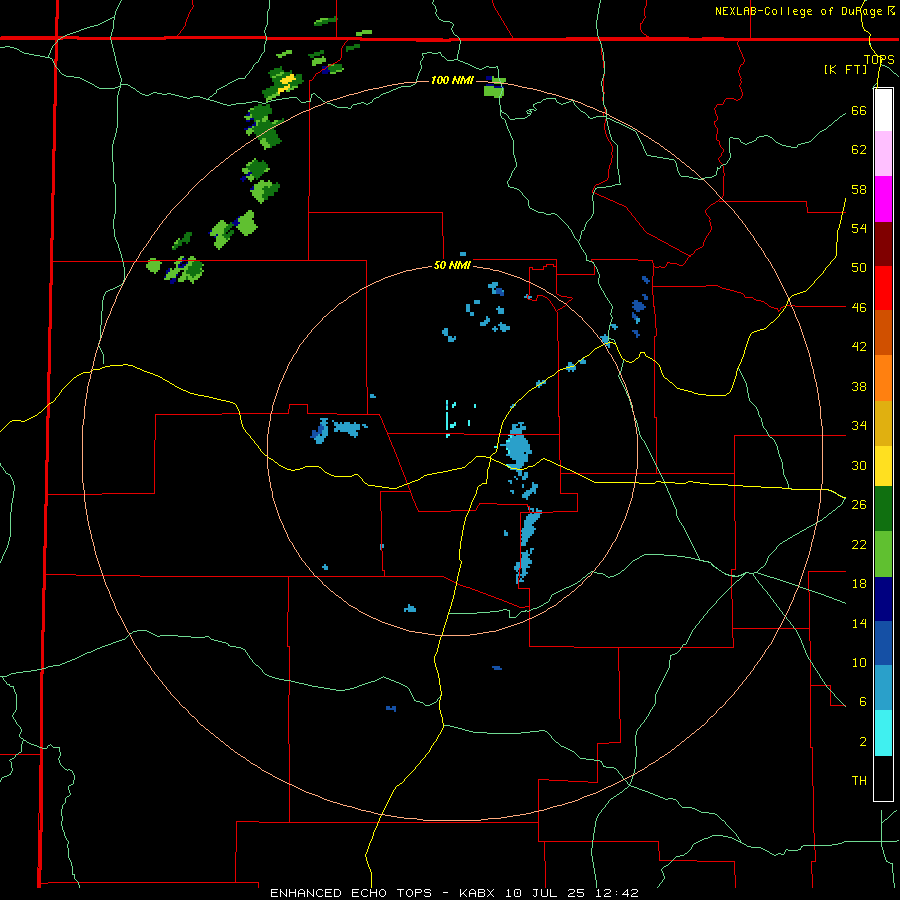Choose the dark green legend color block
900x900 pixels.
pos(883,509)
